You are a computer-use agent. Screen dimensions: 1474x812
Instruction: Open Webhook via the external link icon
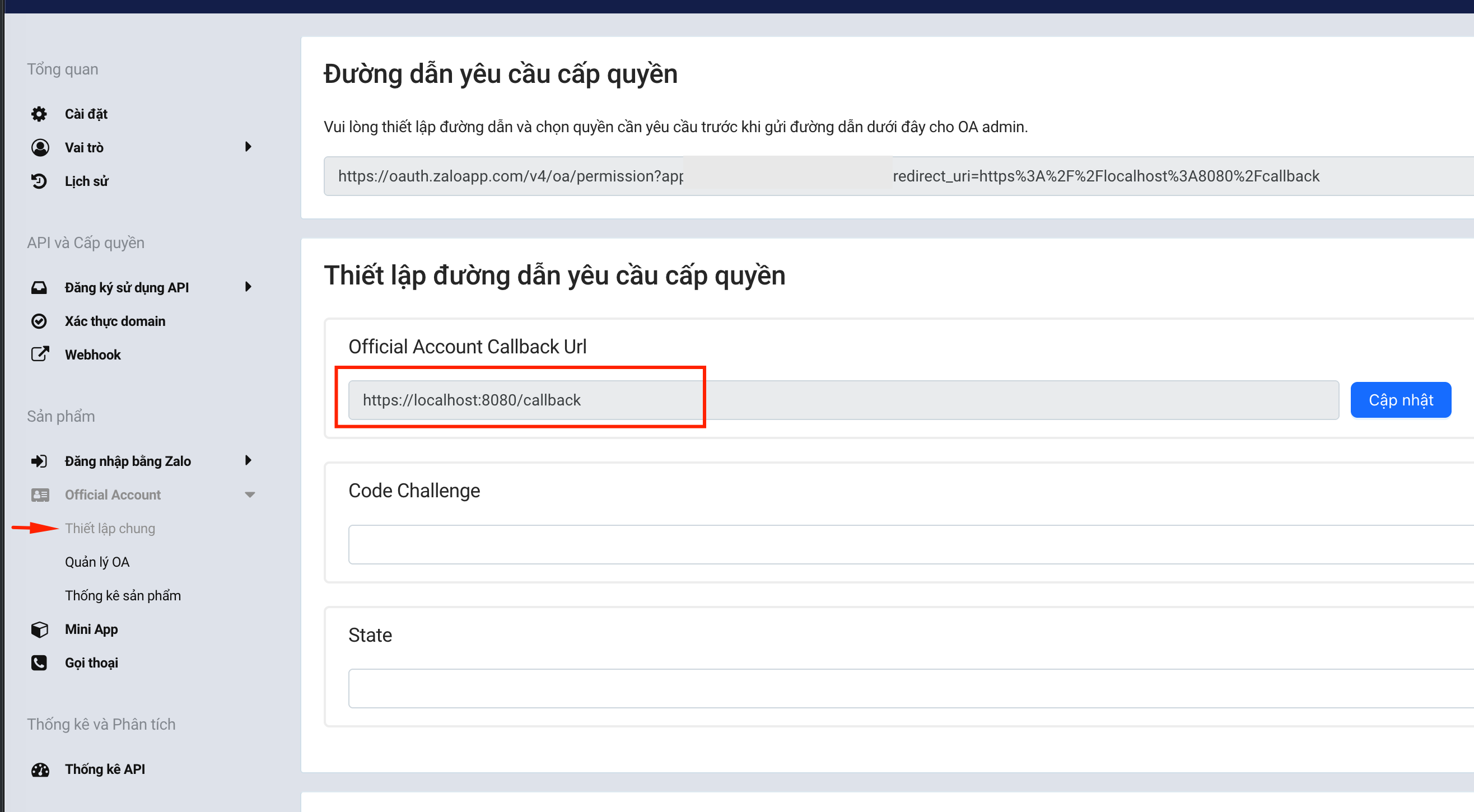pos(39,354)
